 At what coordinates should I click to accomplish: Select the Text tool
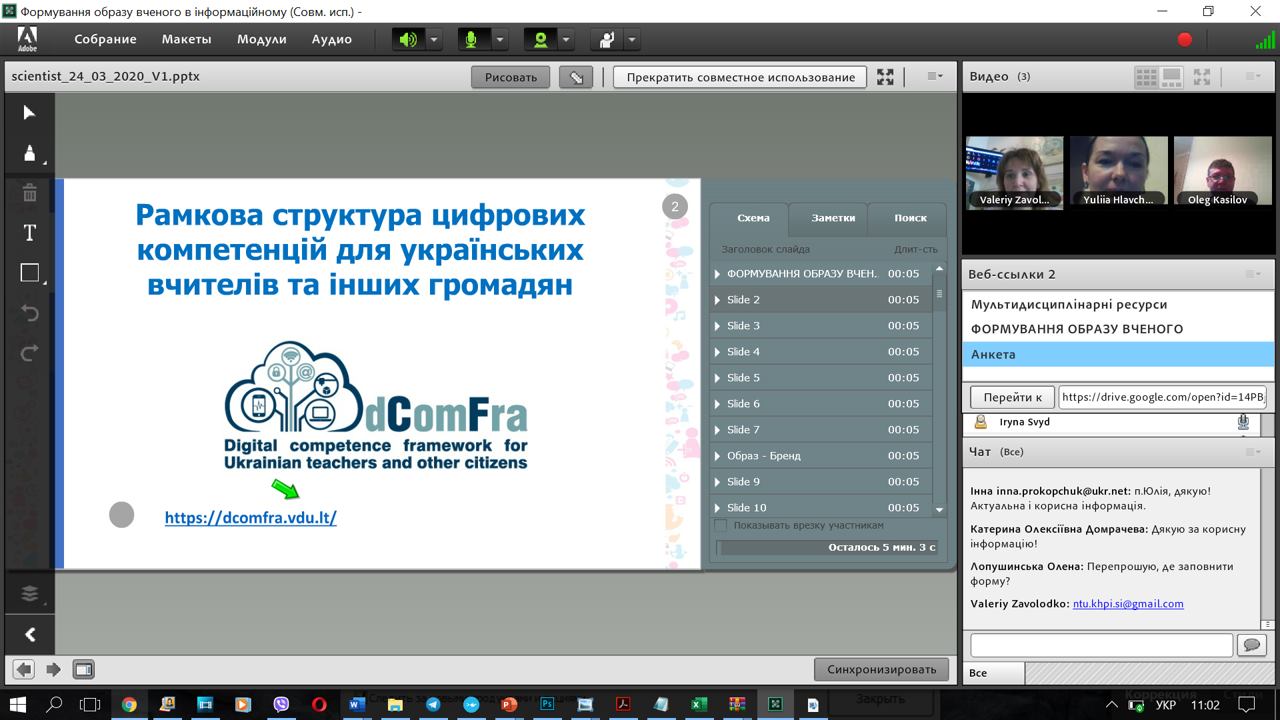click(29, 233)
